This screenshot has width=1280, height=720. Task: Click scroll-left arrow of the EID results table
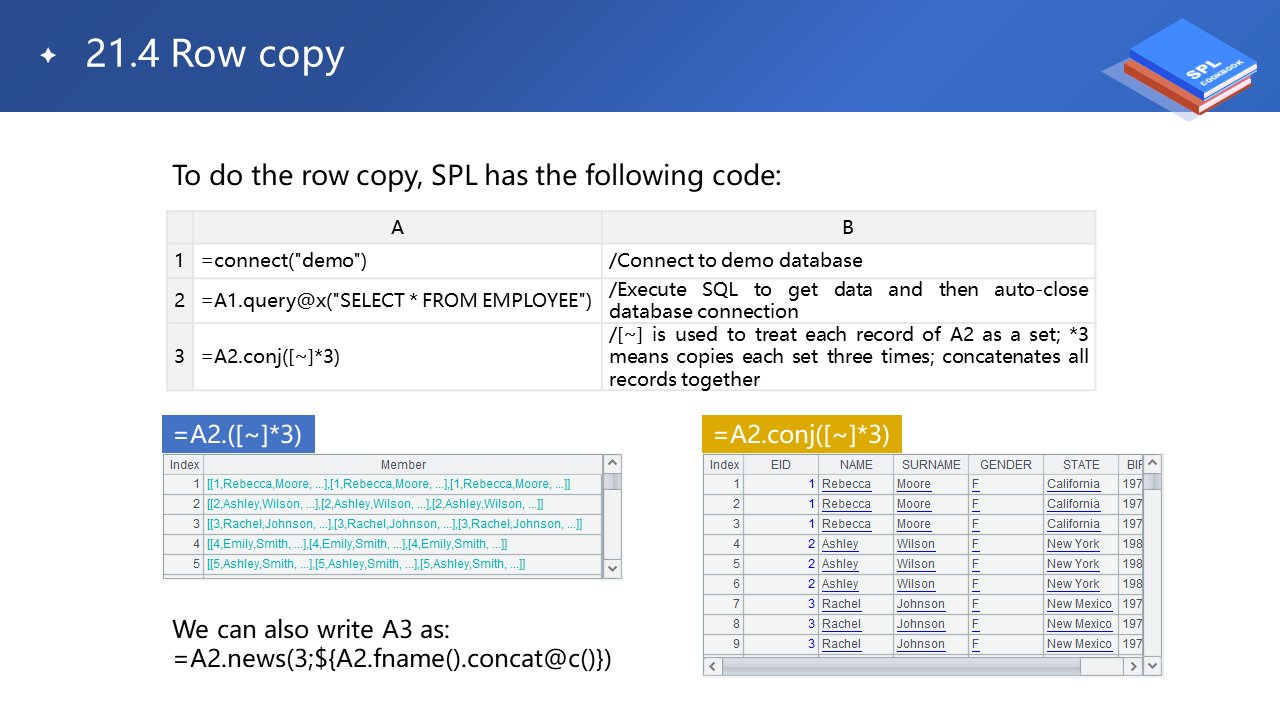tap(712, 666)
